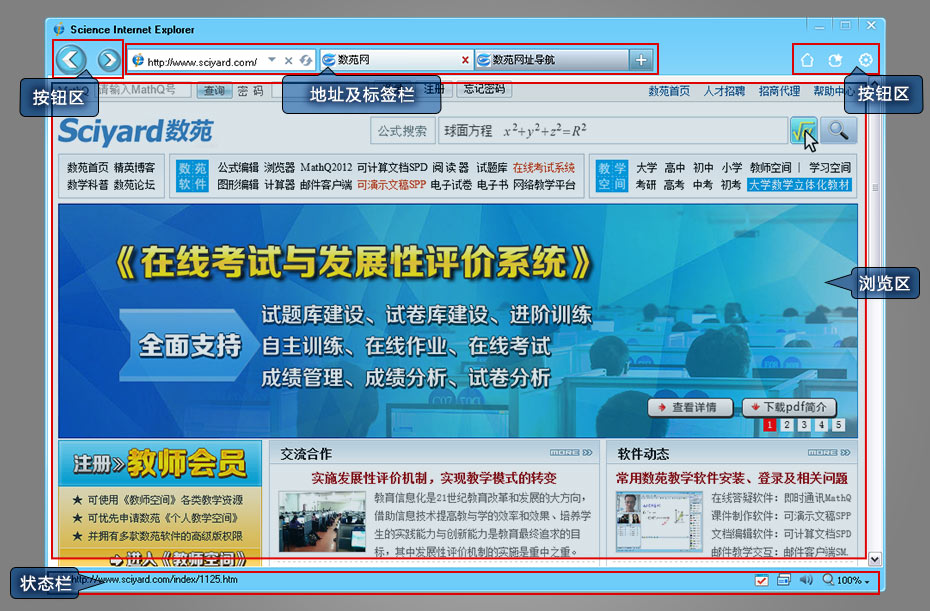
Task: Go back using the browser Back arrow
Action: click(x=71, y=59)
